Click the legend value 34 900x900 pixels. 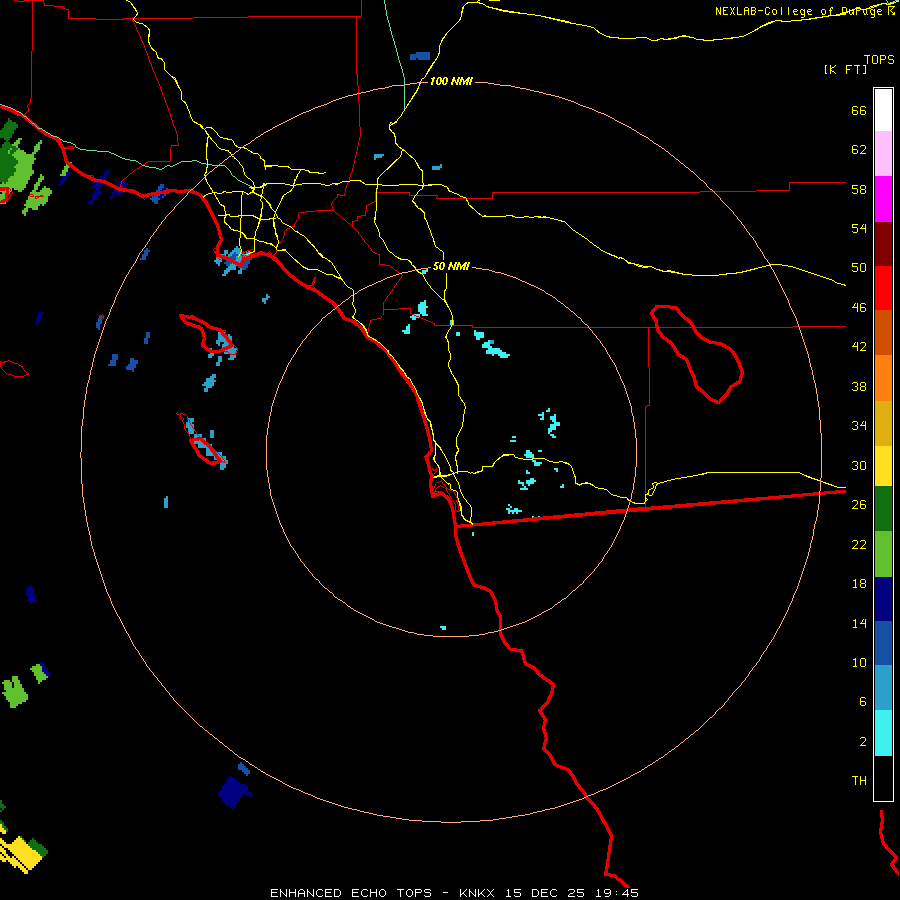tap(859, 425)
